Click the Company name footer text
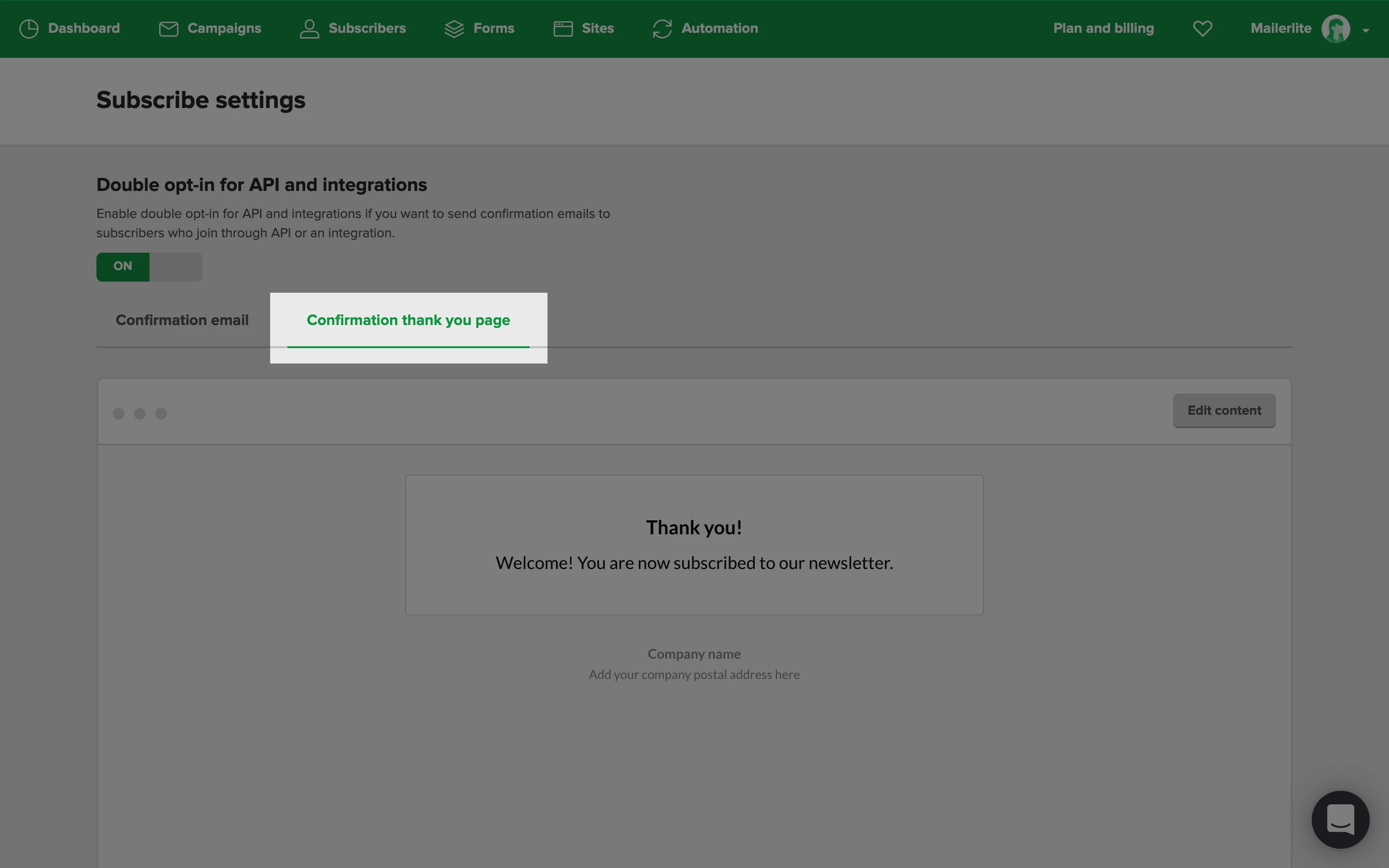 694,654
